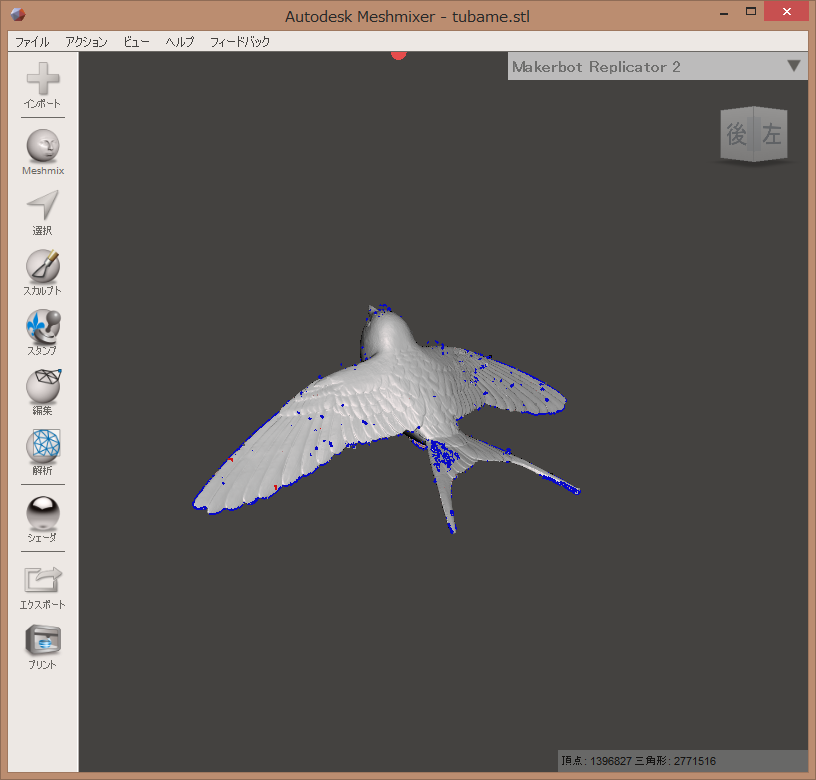This screenshot has width=816, height=780.
Task: Open the ヘルプ (Help) menu
Action: (180, 42)
